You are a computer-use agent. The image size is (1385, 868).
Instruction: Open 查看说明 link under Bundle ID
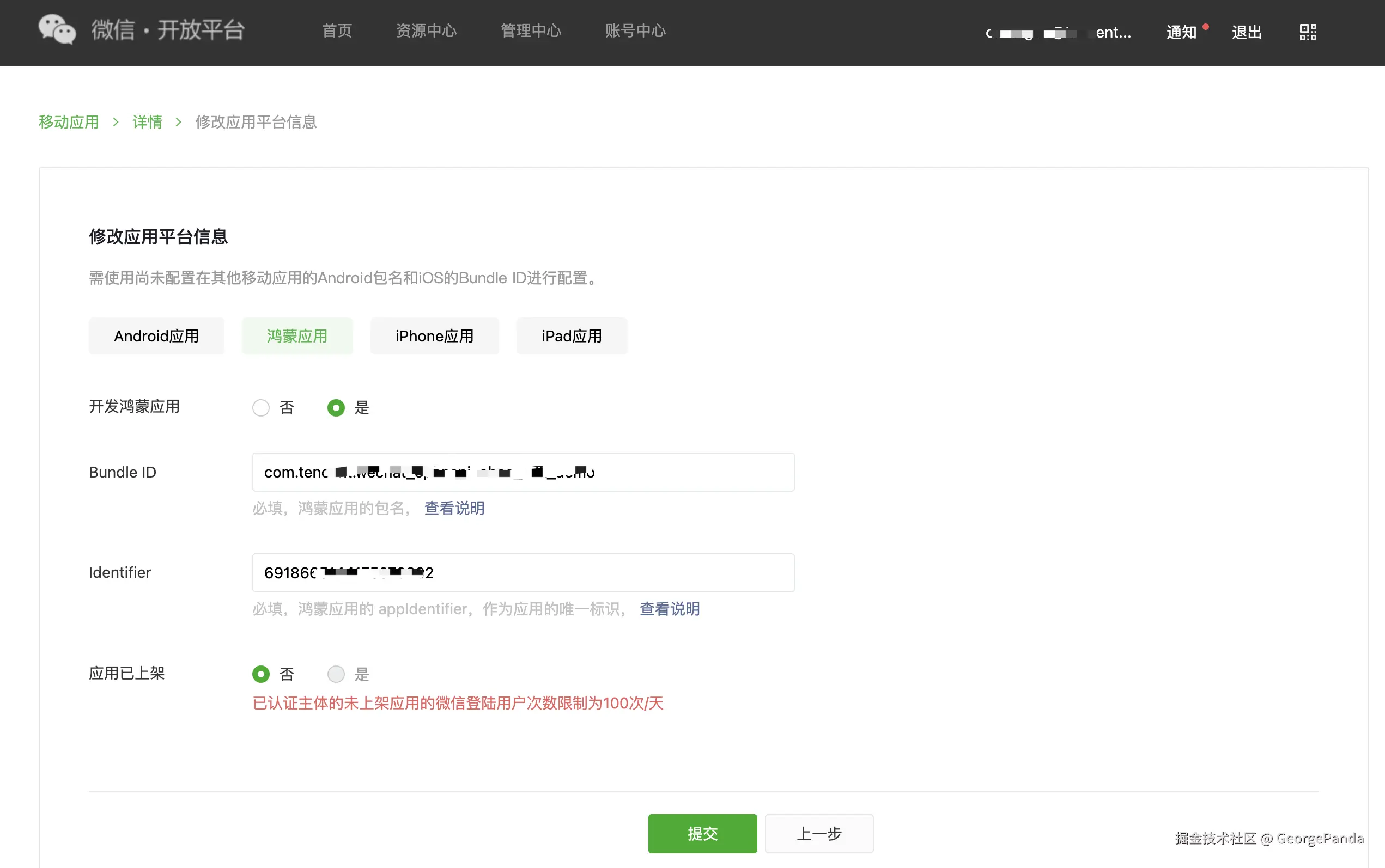[x=454, y=508]
